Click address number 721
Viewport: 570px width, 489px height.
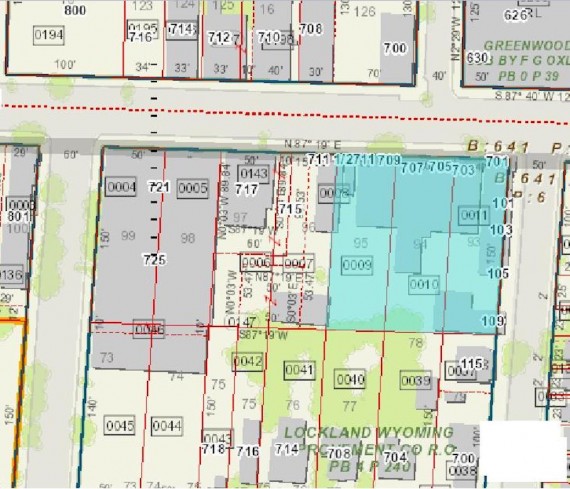159,187
